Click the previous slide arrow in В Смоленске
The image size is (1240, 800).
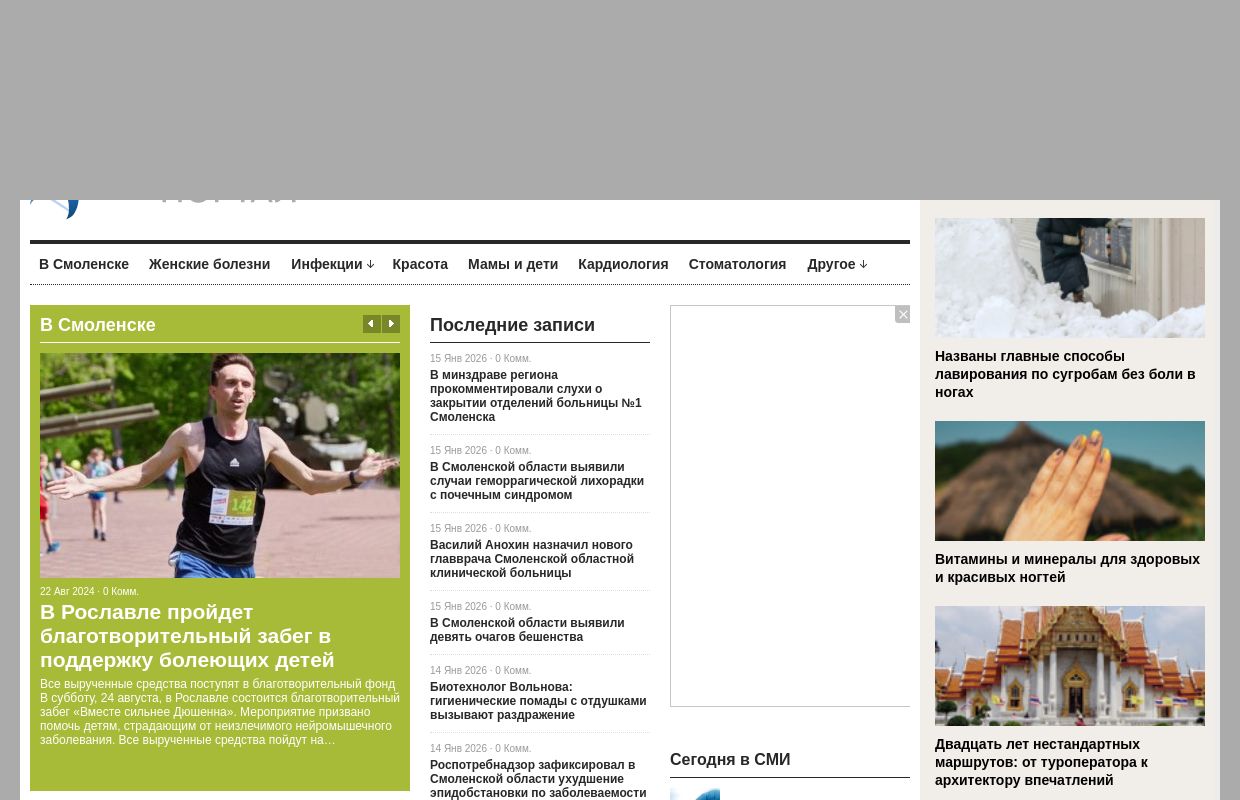pos(371,324)
